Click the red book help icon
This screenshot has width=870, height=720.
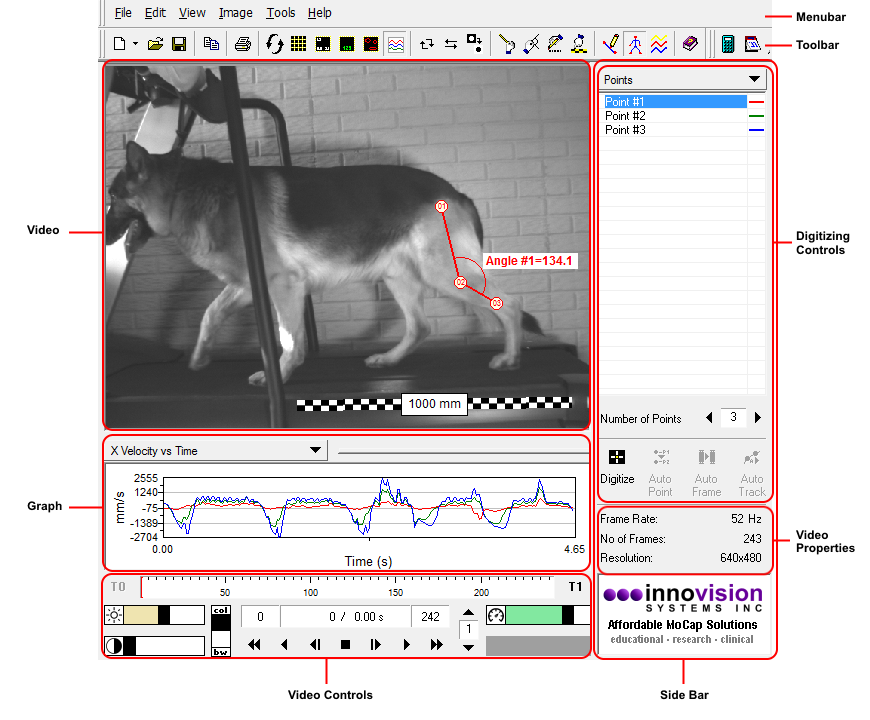pos(690,44)
